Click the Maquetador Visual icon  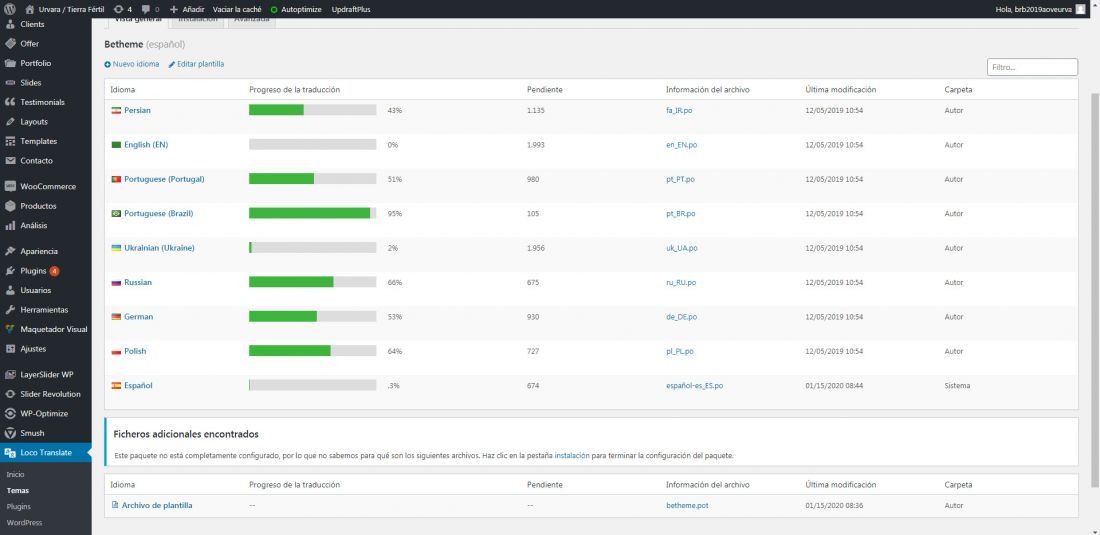(10, 329)
